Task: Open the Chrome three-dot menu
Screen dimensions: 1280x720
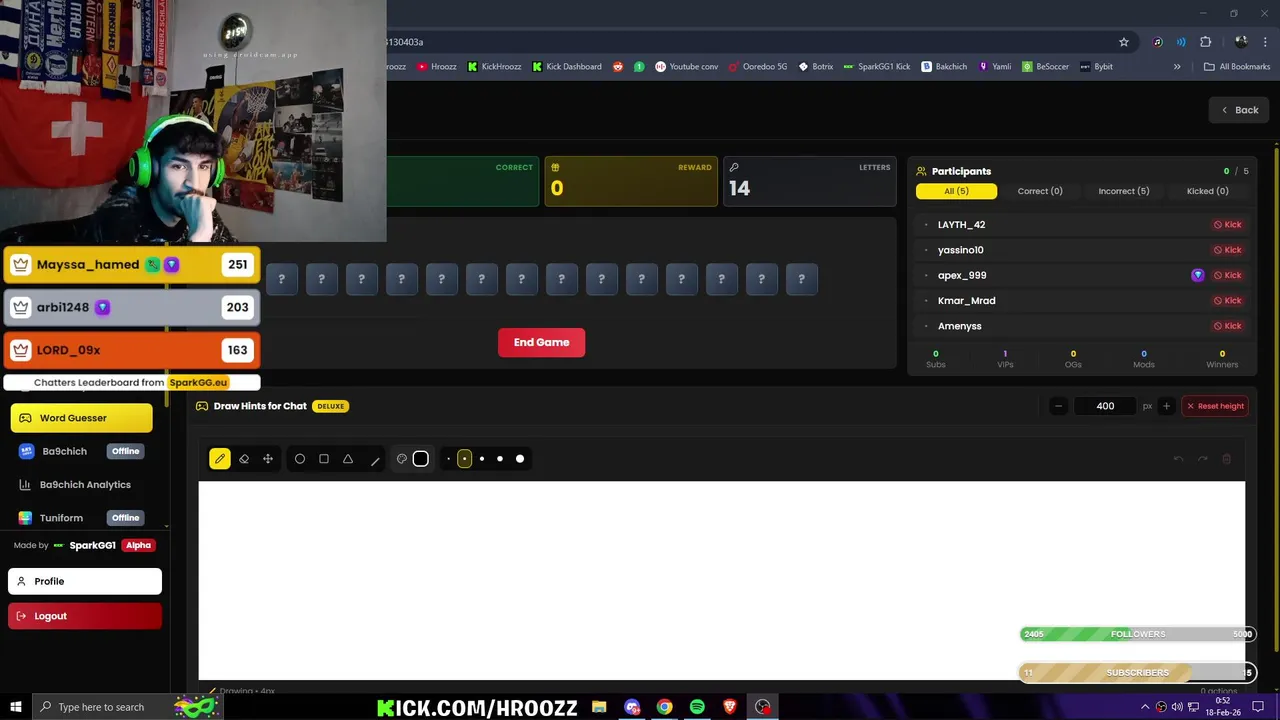Action: pyautogui.click(x=1264, y=42)
